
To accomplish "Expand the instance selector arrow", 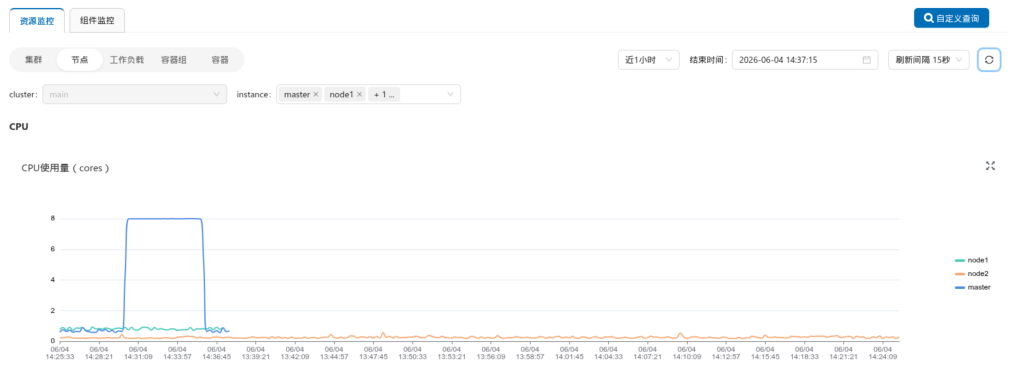I will point(451,95).
